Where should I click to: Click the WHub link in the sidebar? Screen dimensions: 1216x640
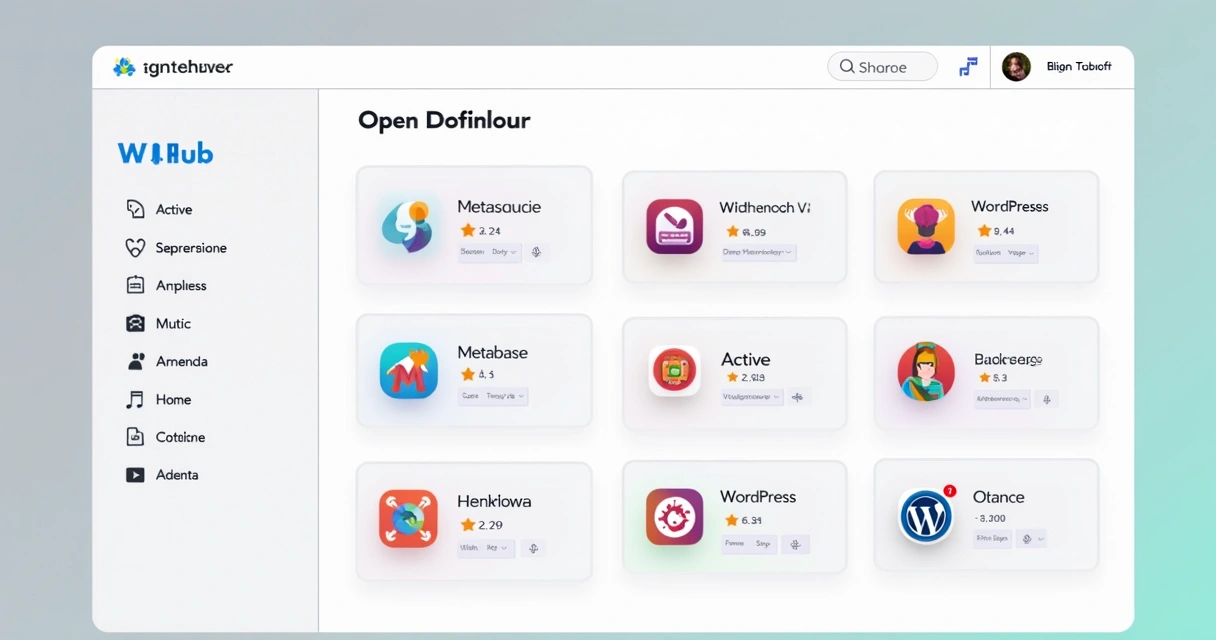click(165, 152)
